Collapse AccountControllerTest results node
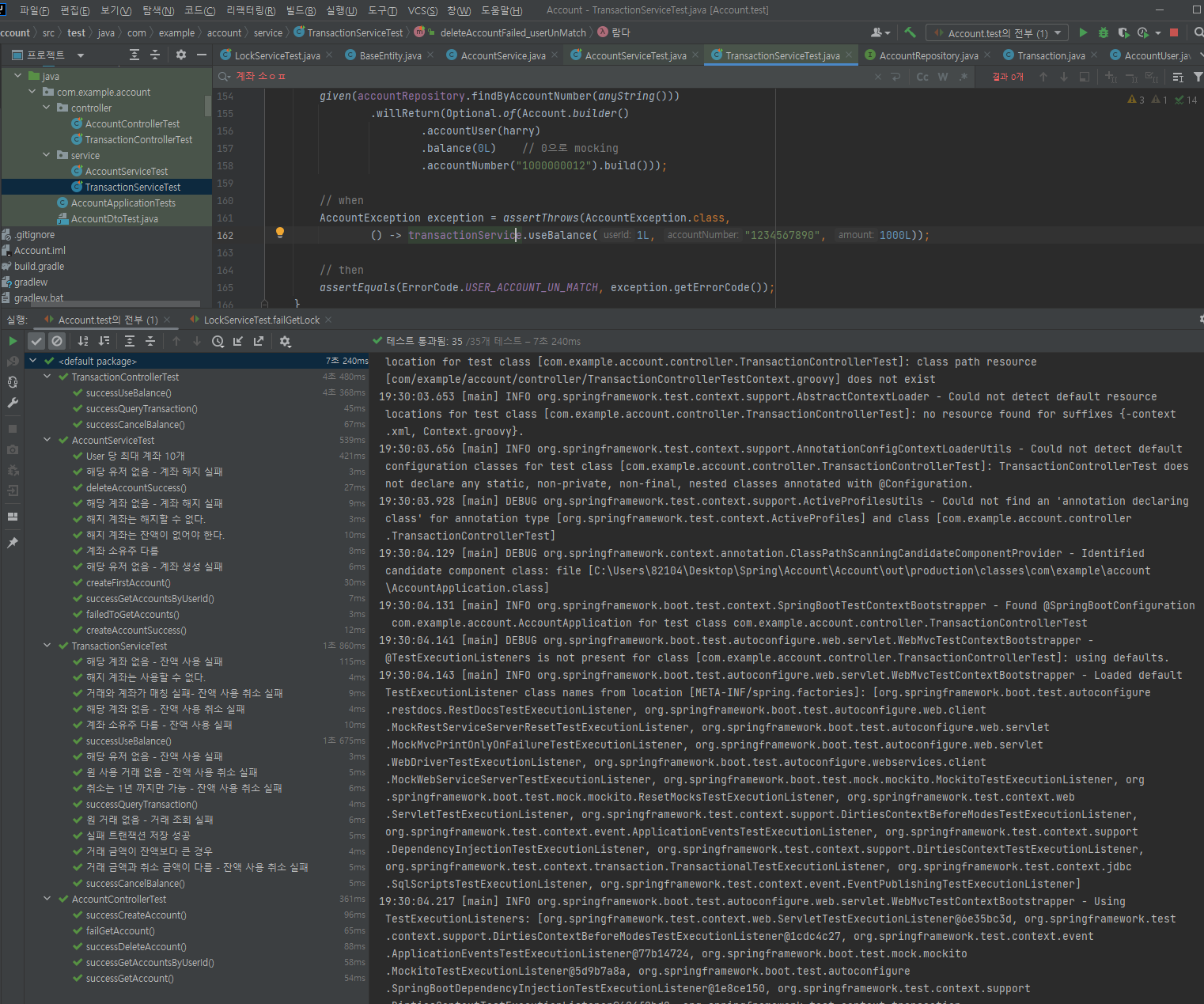Screen dimensions: 1204x1004 click(47, 899)
